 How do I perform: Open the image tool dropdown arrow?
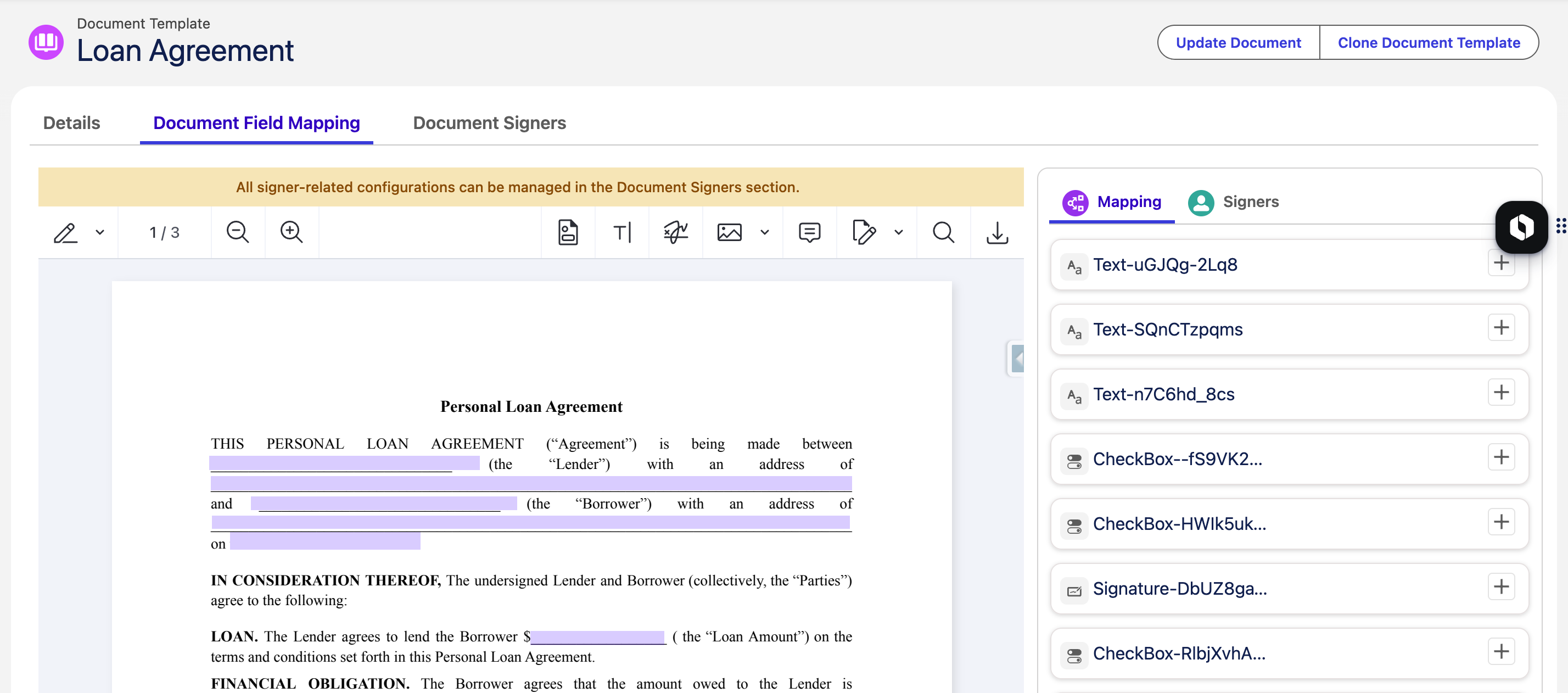[x=765, y=233]
